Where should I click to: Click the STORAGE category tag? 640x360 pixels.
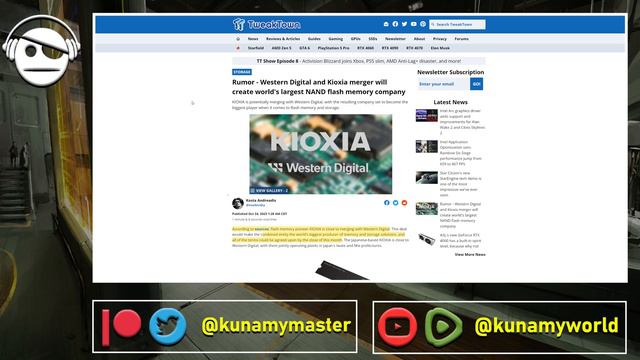242,72
